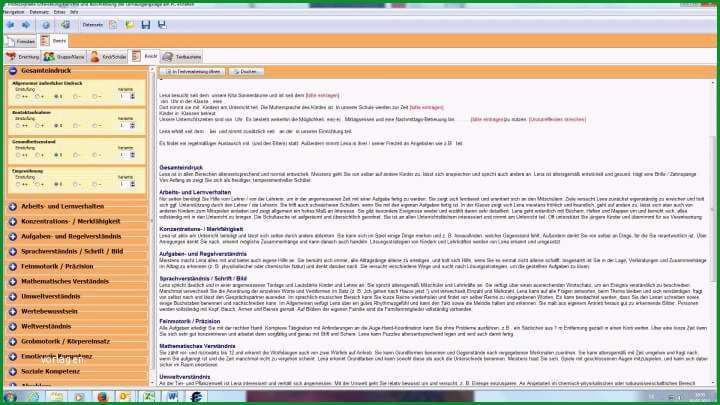Expand Aufgaben- und Regelverständnis section
Image resolution: width=720 pixels, height=405 pixels.
(13, 236)
